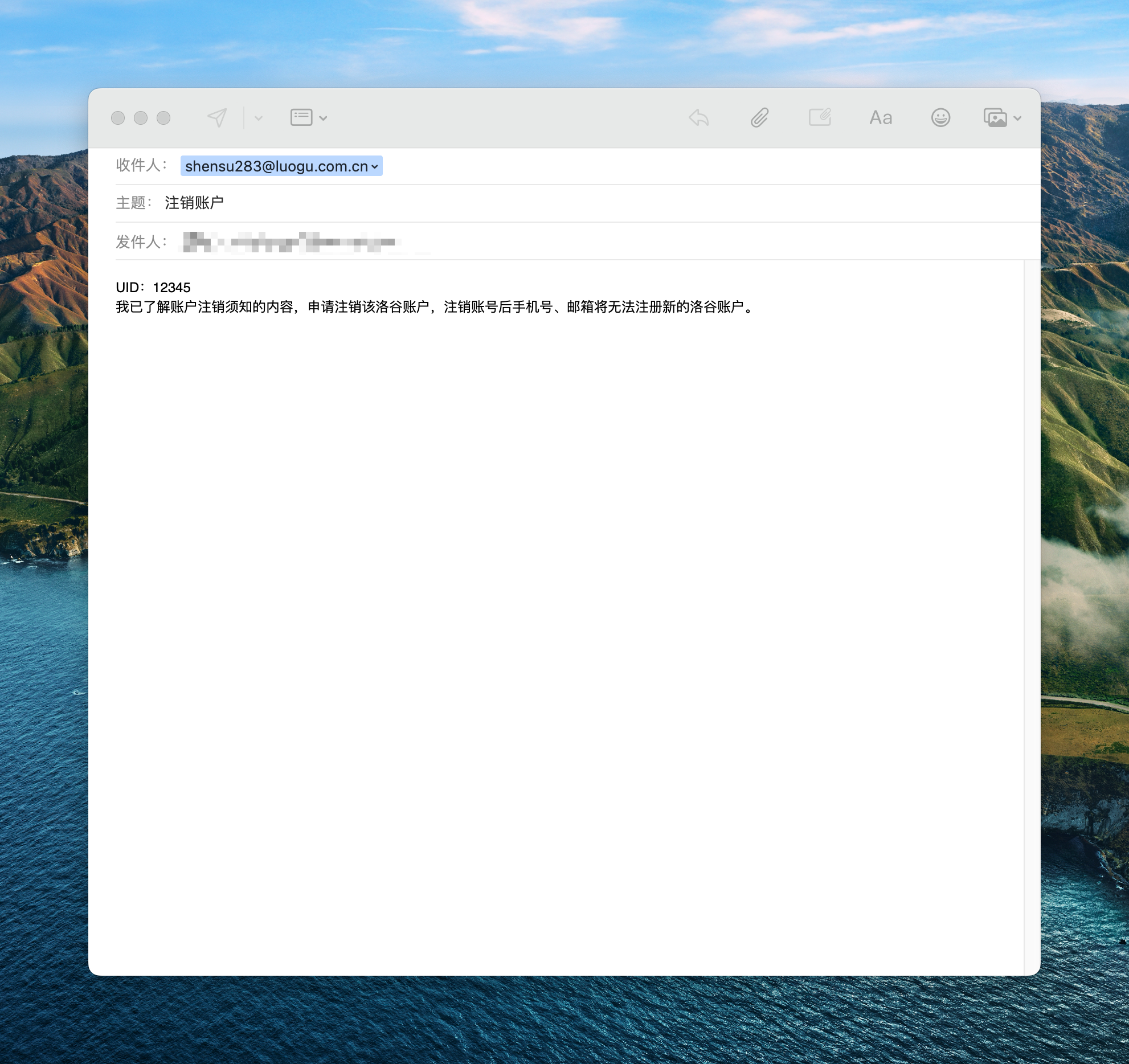
Task: Open the recipient token's chevron menu
Action: pyautogui.click(x=375, y=167)
